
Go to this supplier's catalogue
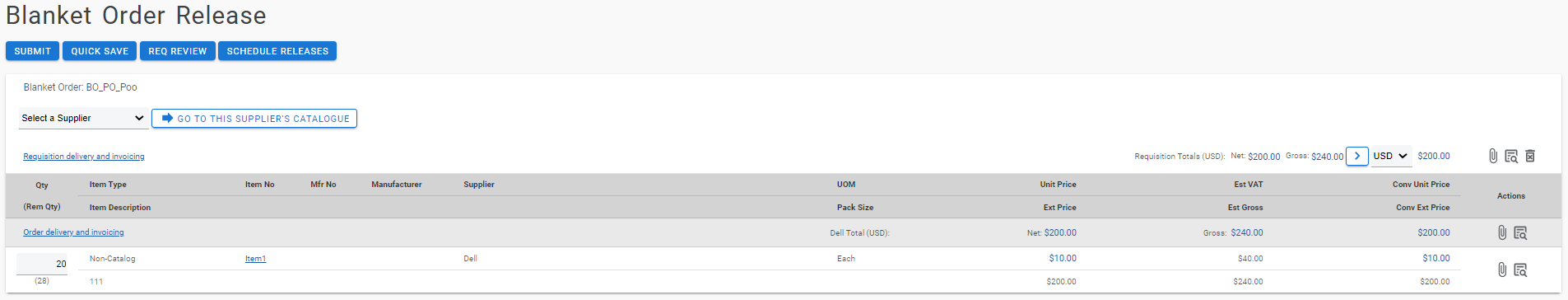click(x=254, y=118)
